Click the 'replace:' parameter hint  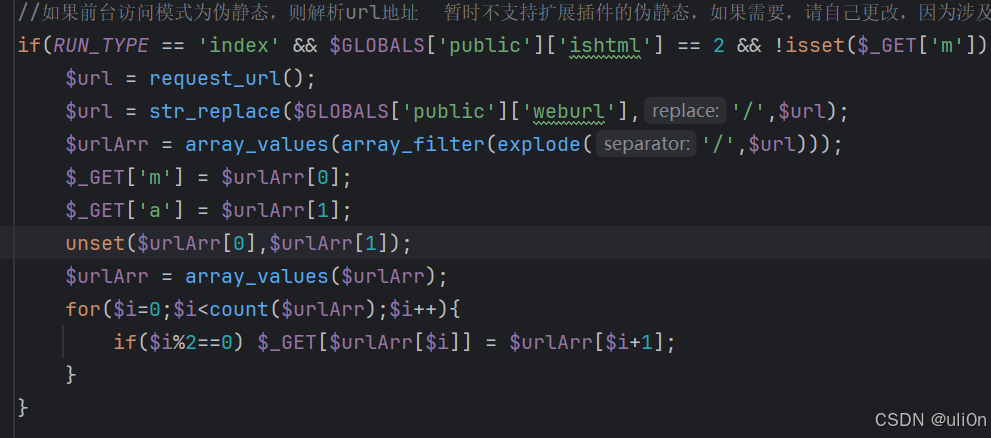tap(685, 111)
